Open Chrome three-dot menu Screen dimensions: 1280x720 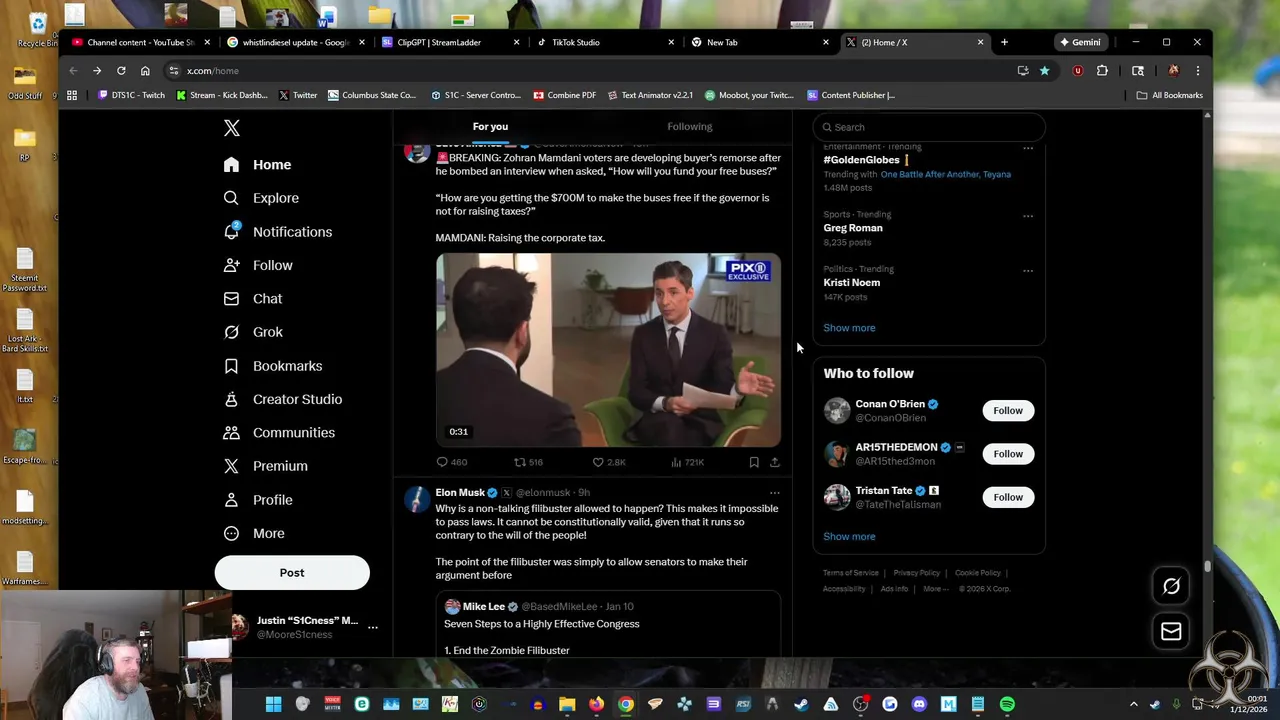click(1197, 71)
